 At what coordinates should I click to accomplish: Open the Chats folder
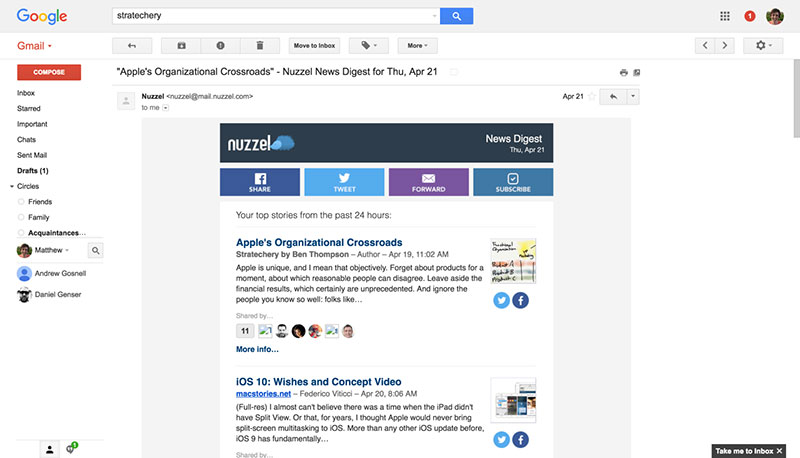(27, 139)
